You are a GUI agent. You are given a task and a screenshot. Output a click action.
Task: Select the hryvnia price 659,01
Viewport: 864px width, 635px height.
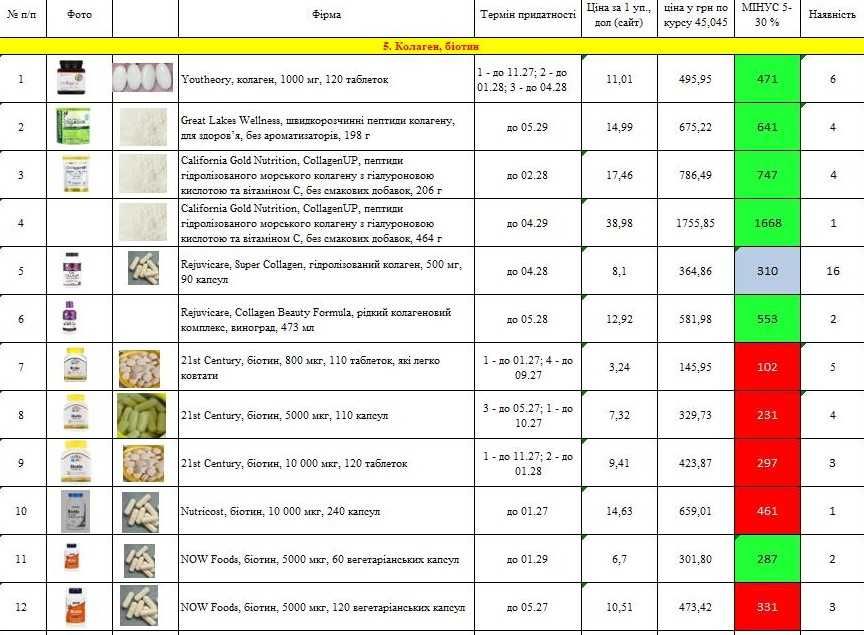696,511
